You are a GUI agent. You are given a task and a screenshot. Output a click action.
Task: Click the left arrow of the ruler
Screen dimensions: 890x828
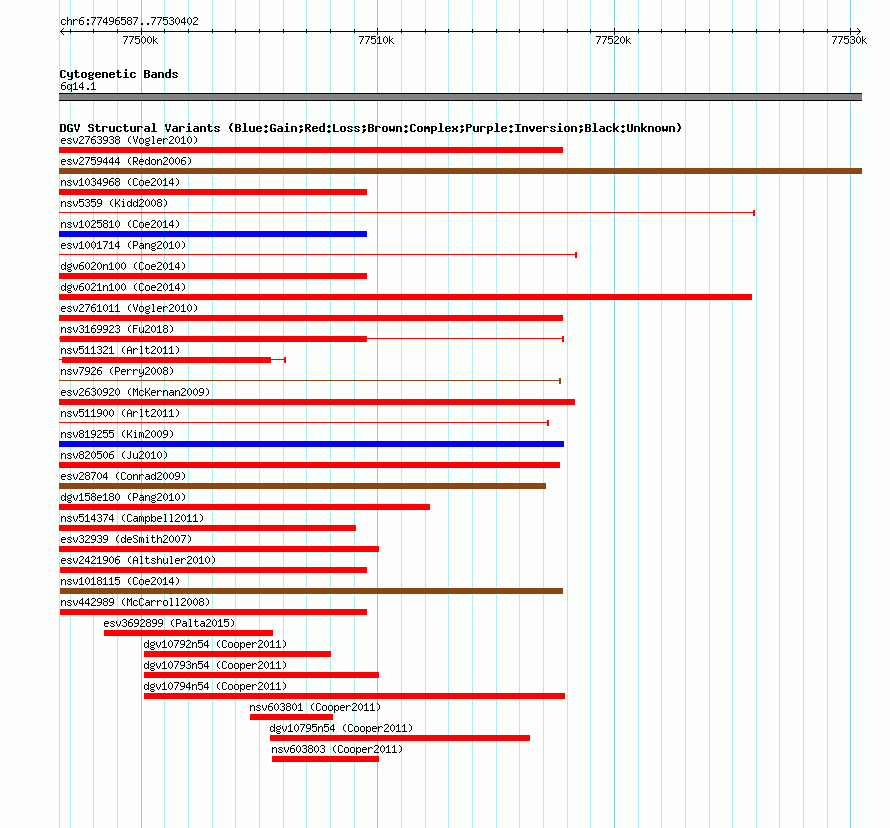(x=62, y=32)
